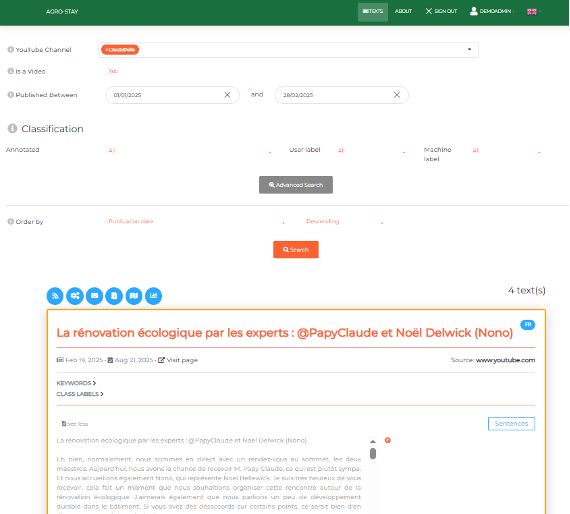
Task: Select the TEXTS tab in the navbar
Action: coord(373,12)
